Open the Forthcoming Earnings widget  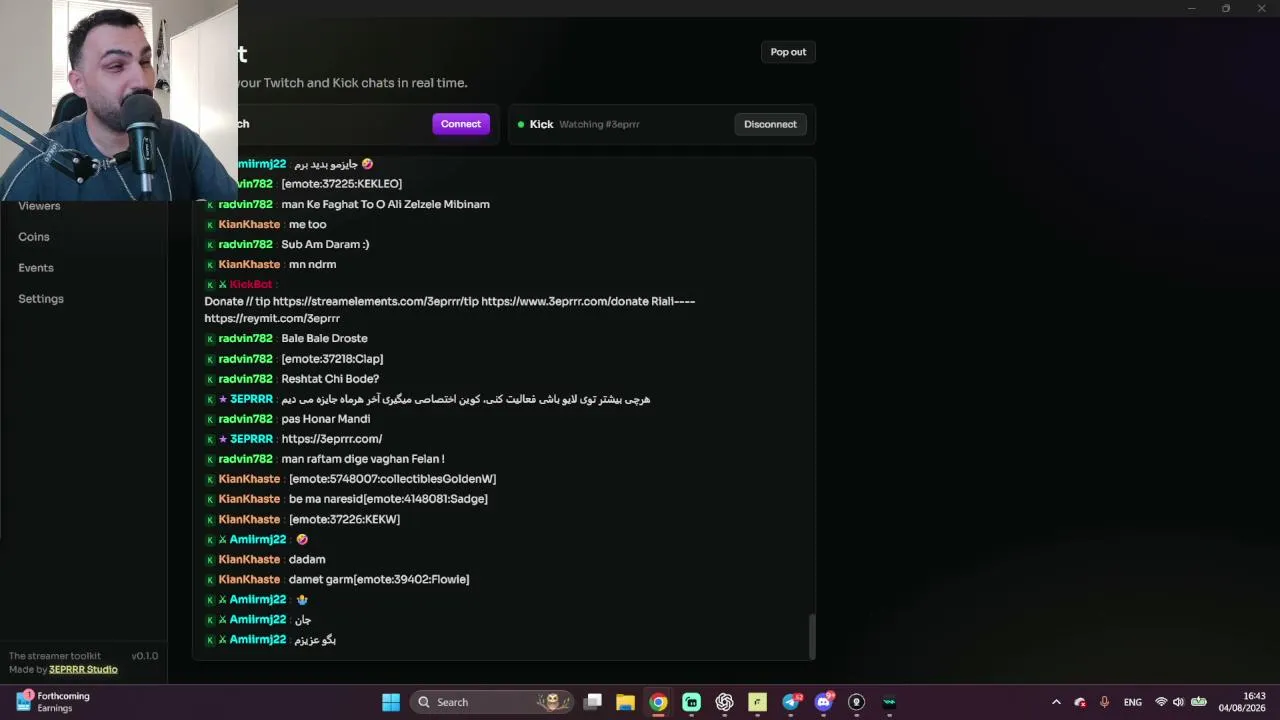53,702
